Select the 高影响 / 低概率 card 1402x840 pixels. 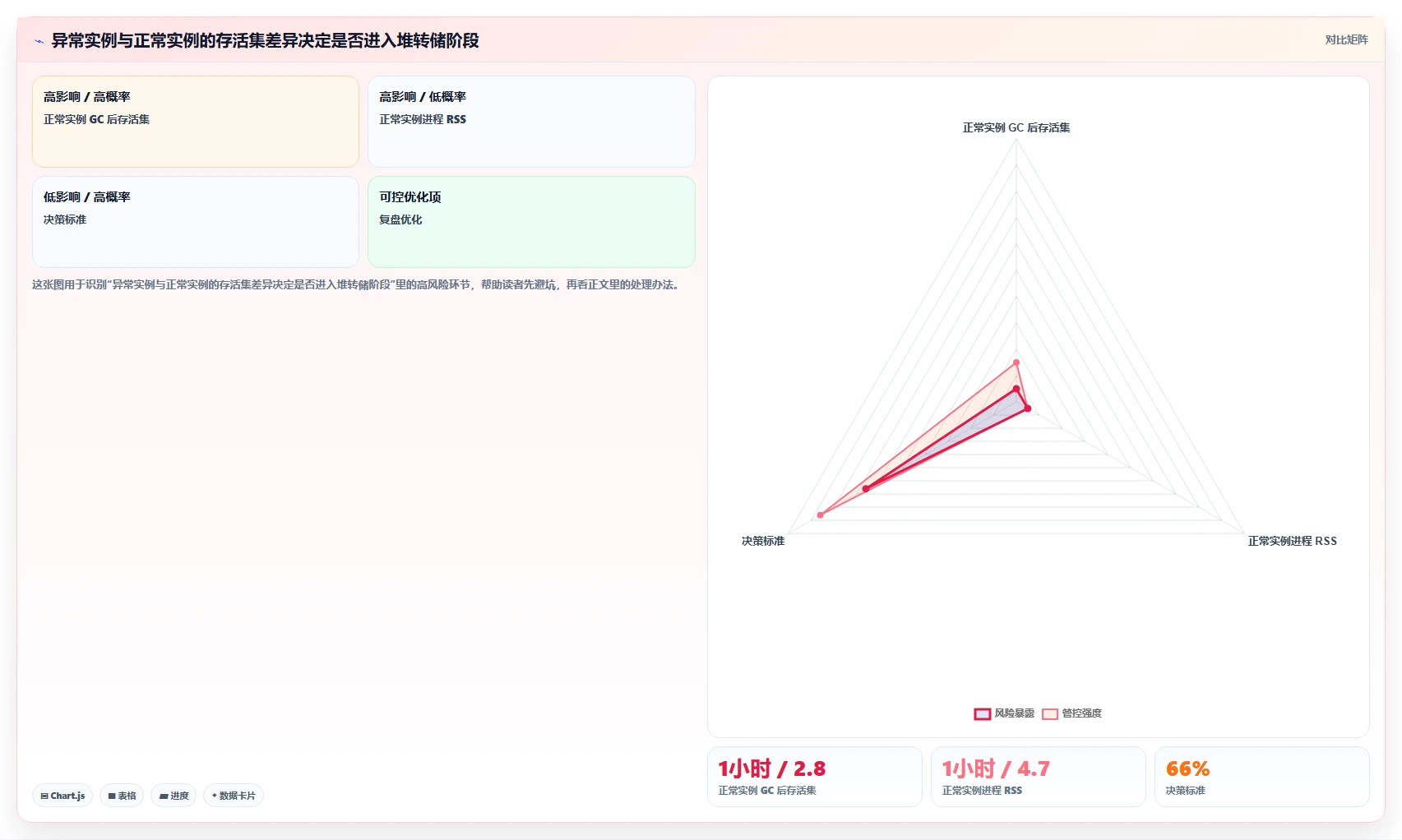pos(531,122)
